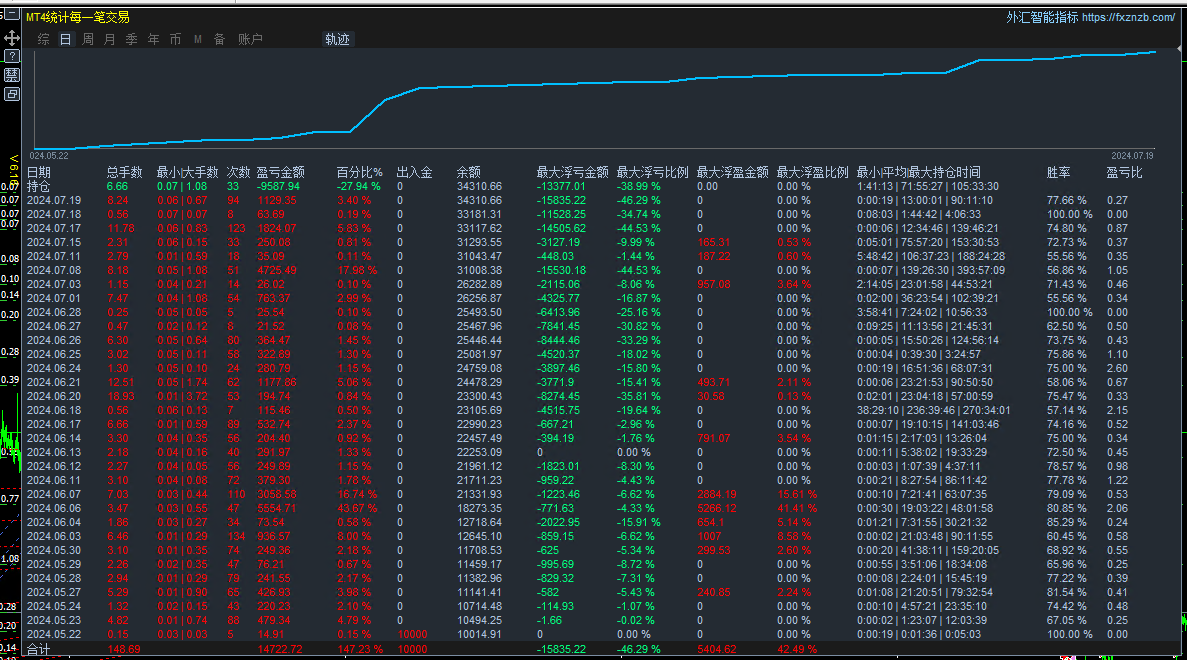Click the overlapping windows restore icon

[x=11, y=94]
